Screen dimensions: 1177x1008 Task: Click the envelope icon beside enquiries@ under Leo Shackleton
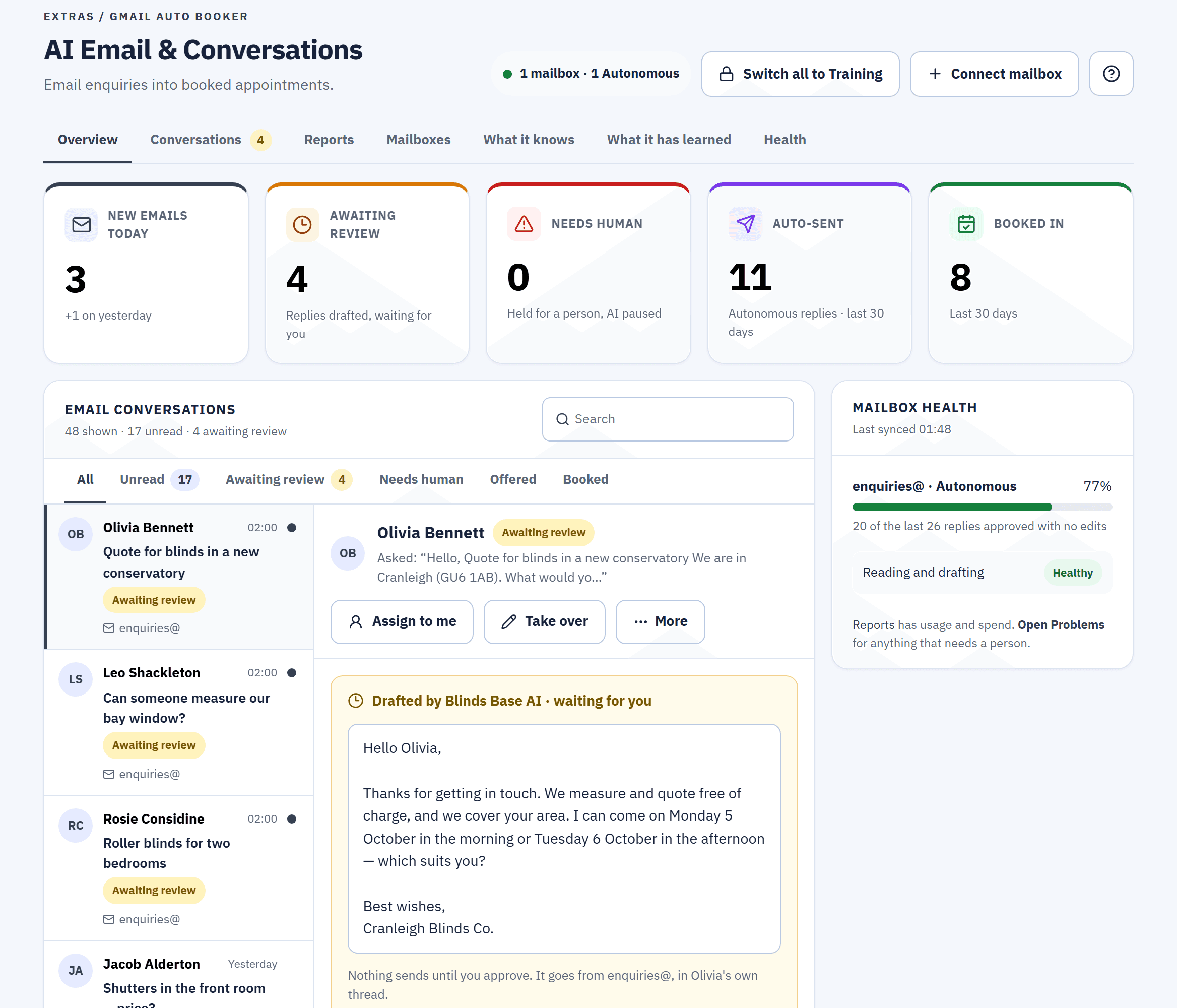(108, 774)
